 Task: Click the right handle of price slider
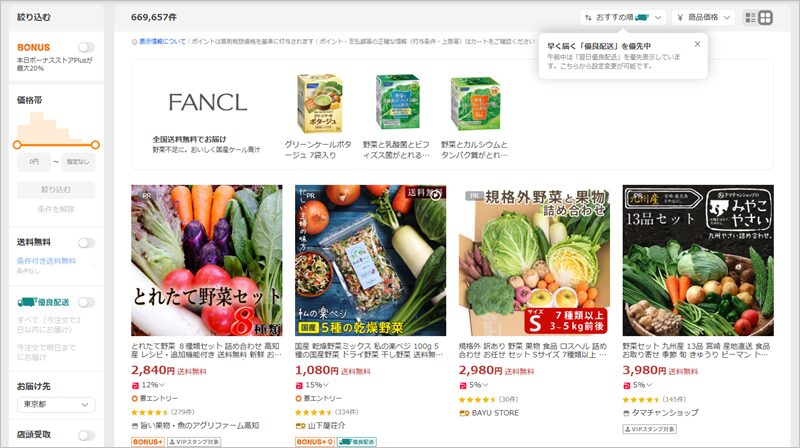(95, 145)
